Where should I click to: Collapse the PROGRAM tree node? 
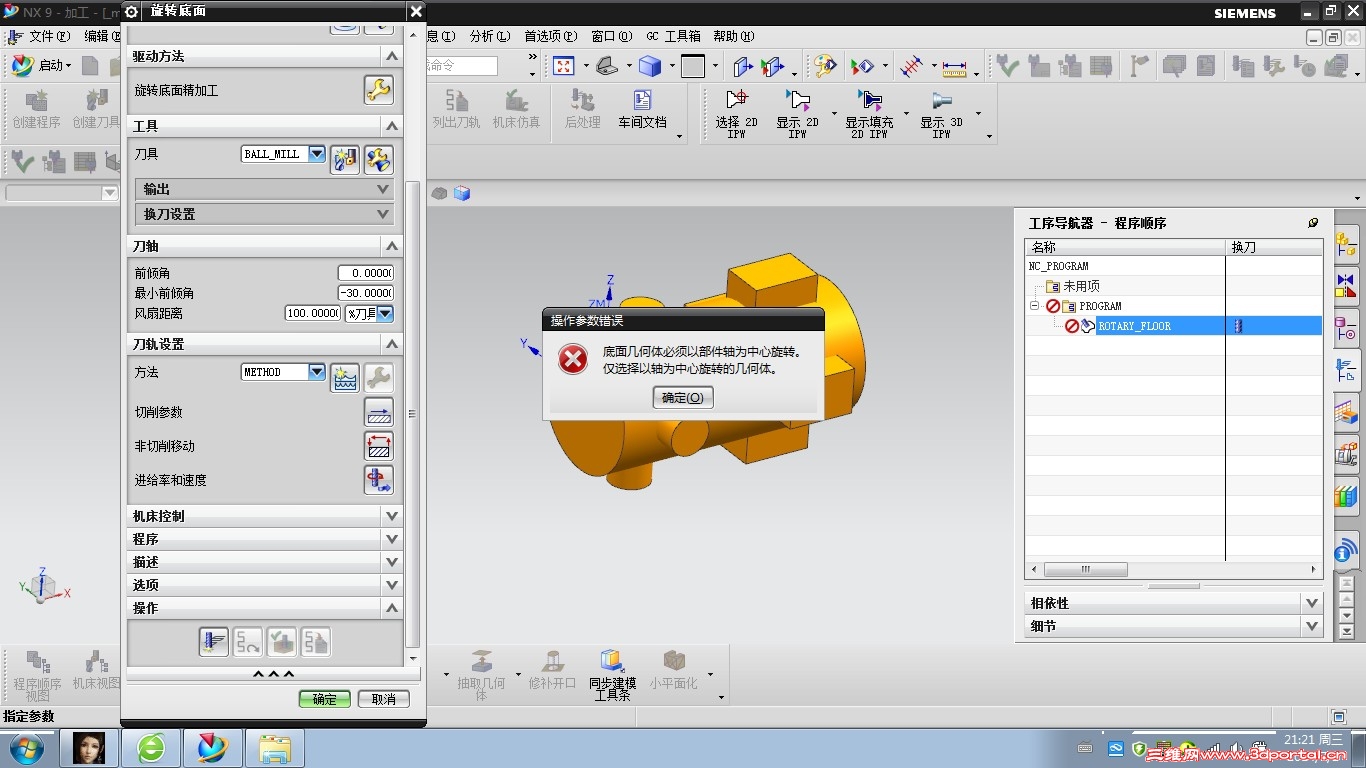[x=1035, y=306]
